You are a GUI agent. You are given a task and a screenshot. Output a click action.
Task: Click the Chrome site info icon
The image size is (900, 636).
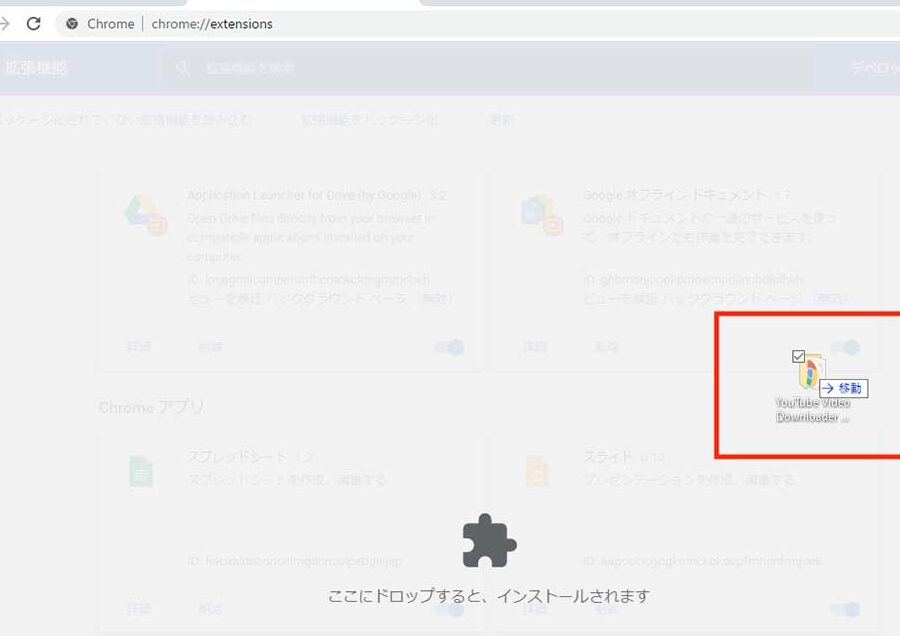[72, 24]
